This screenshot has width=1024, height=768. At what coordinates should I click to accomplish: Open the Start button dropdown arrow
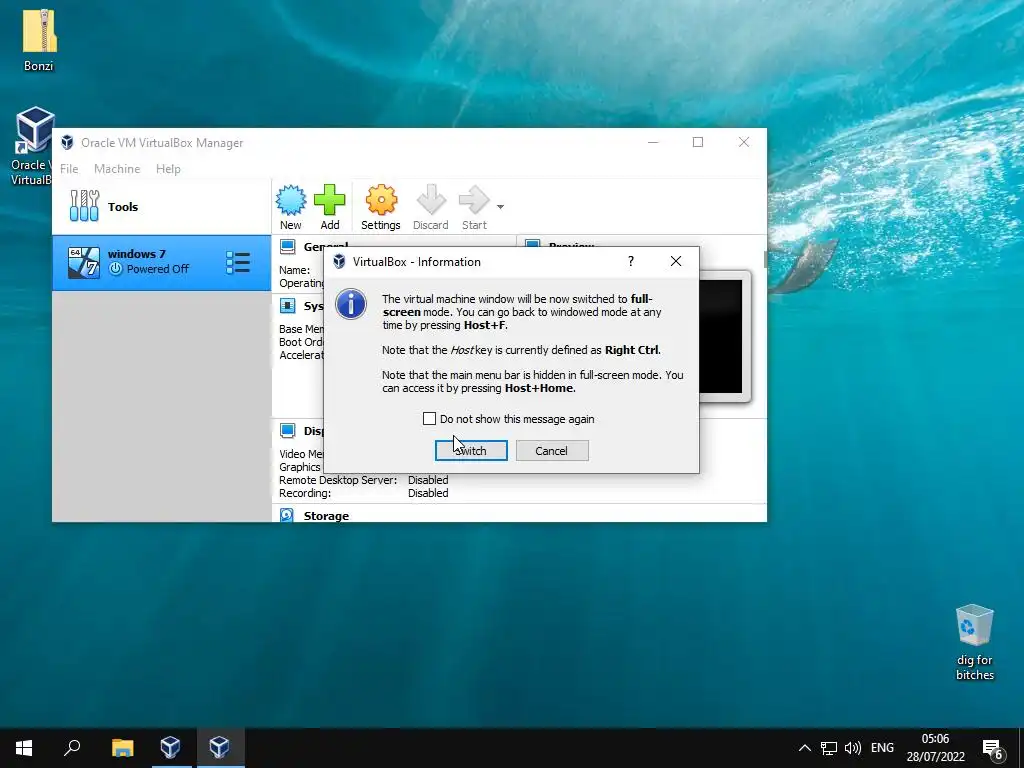coord(500,207)
